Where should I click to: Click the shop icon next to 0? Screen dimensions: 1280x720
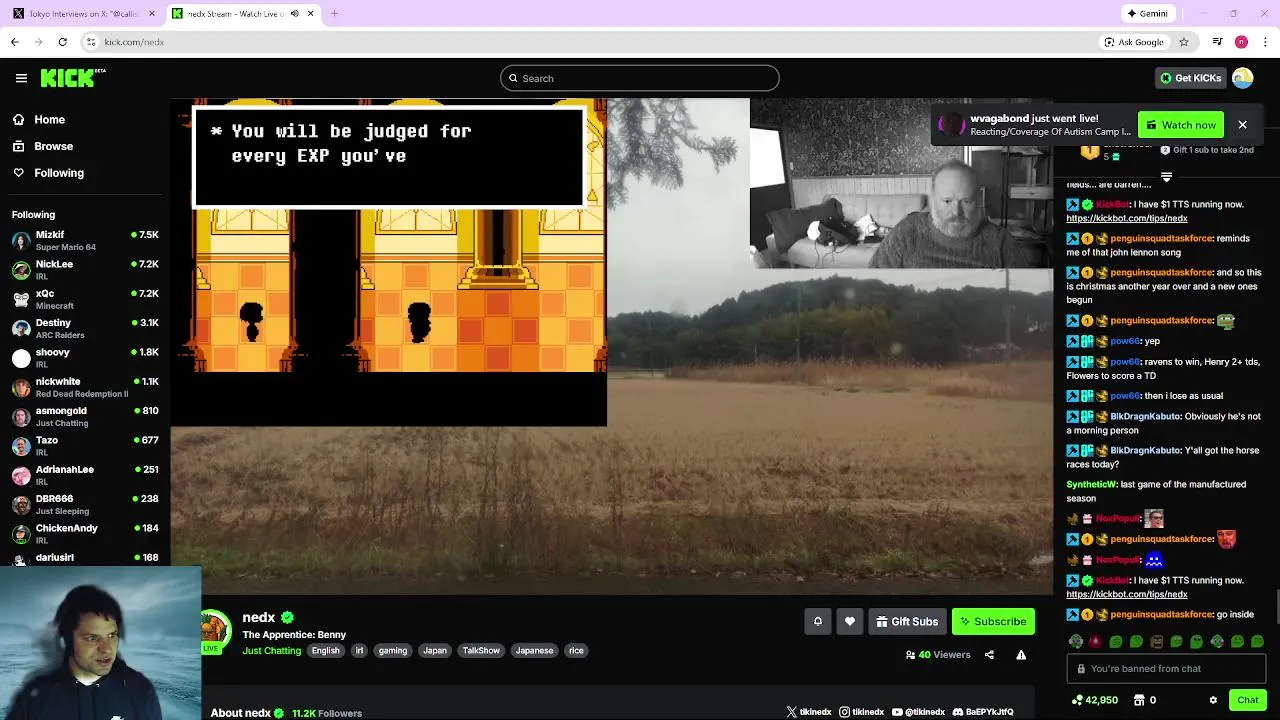(x=1138, y=700)
